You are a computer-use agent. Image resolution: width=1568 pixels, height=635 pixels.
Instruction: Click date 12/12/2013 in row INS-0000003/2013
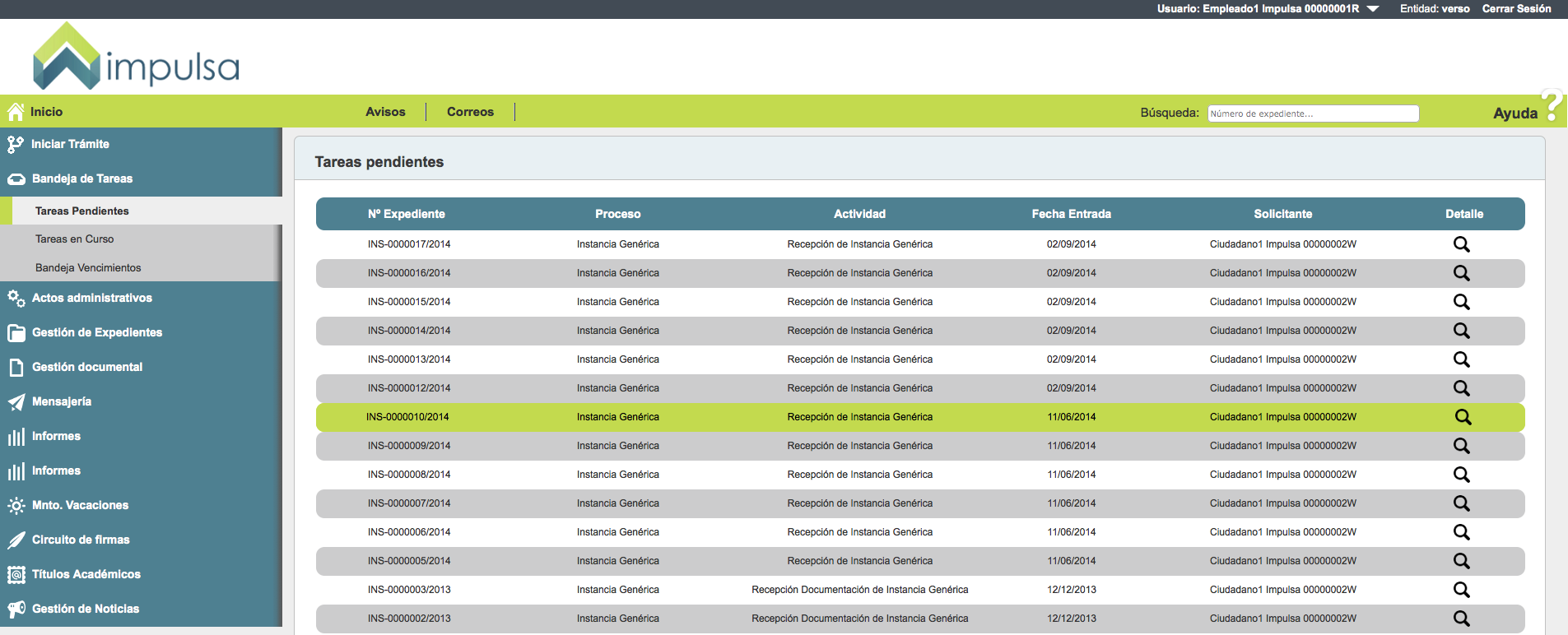pos(1071,590)
